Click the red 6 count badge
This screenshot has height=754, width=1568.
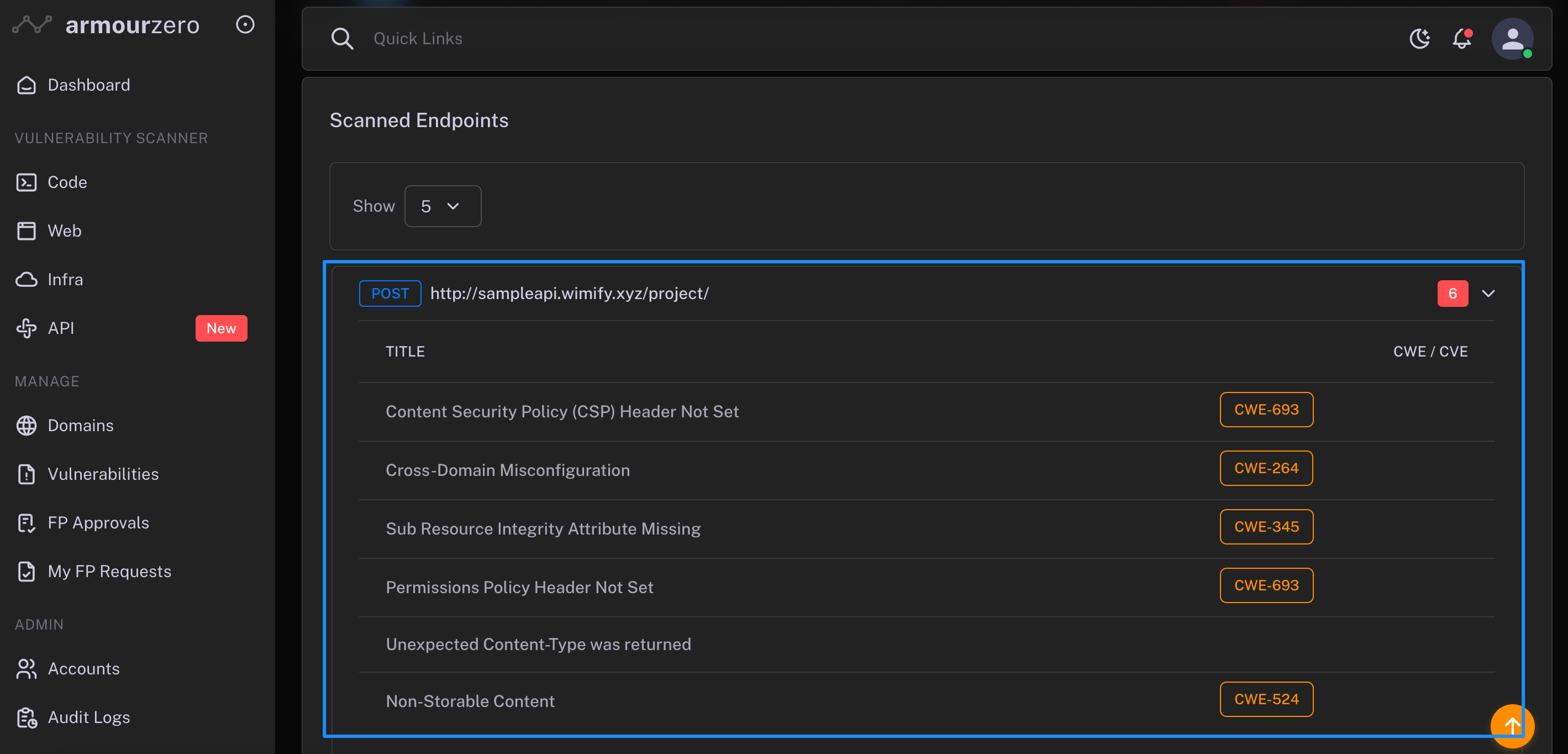1453,294
